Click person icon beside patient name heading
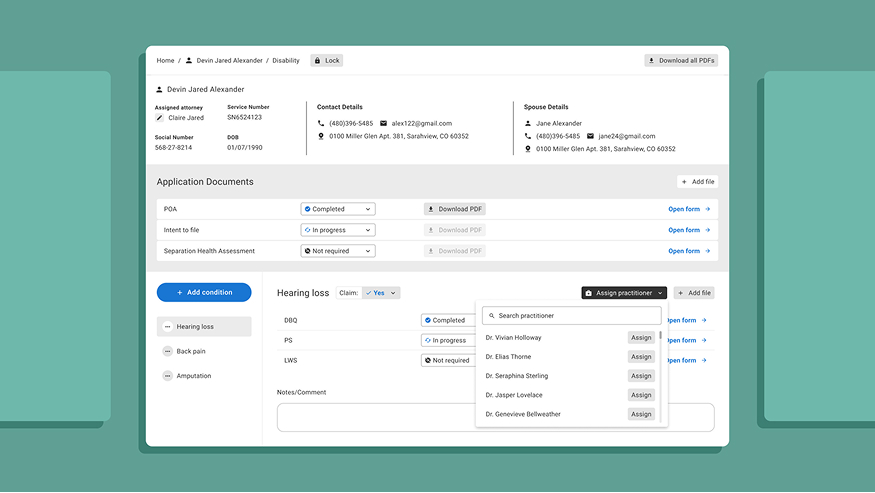Image resolution: width=875 pixels, height=493 pixels. pyautogui.click(x=159, y=89)
